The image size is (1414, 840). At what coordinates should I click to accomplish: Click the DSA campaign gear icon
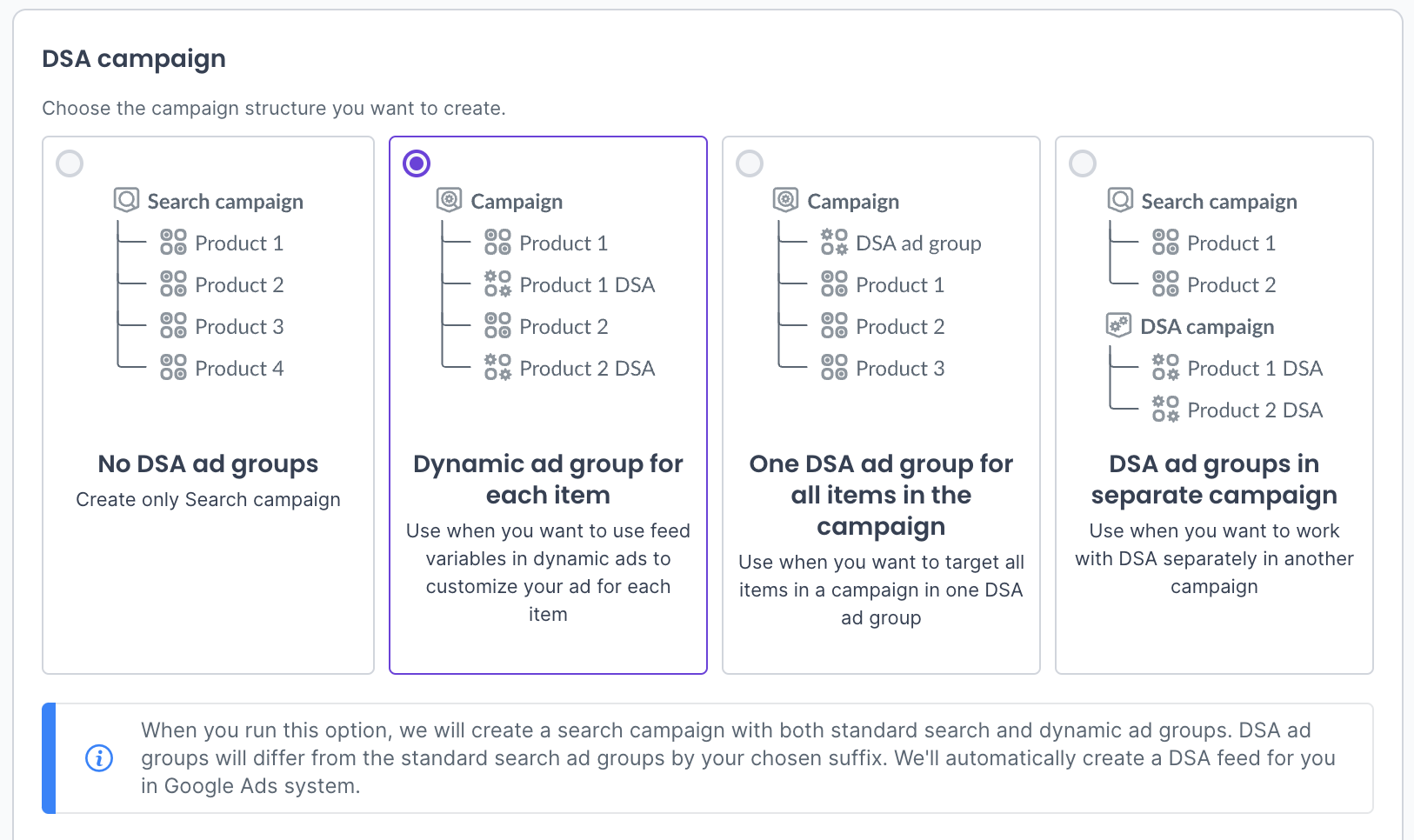coord(1118,326)
